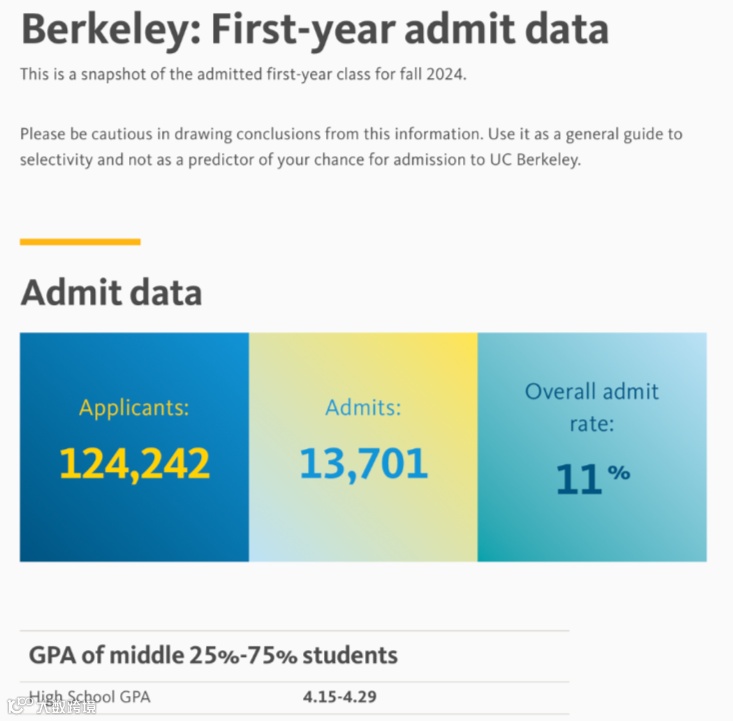Image resolution: width=733 pixels, height=721 pixels.
Task: Click the watermark Chinese text at bottom-left
Action: click(66, 707)
